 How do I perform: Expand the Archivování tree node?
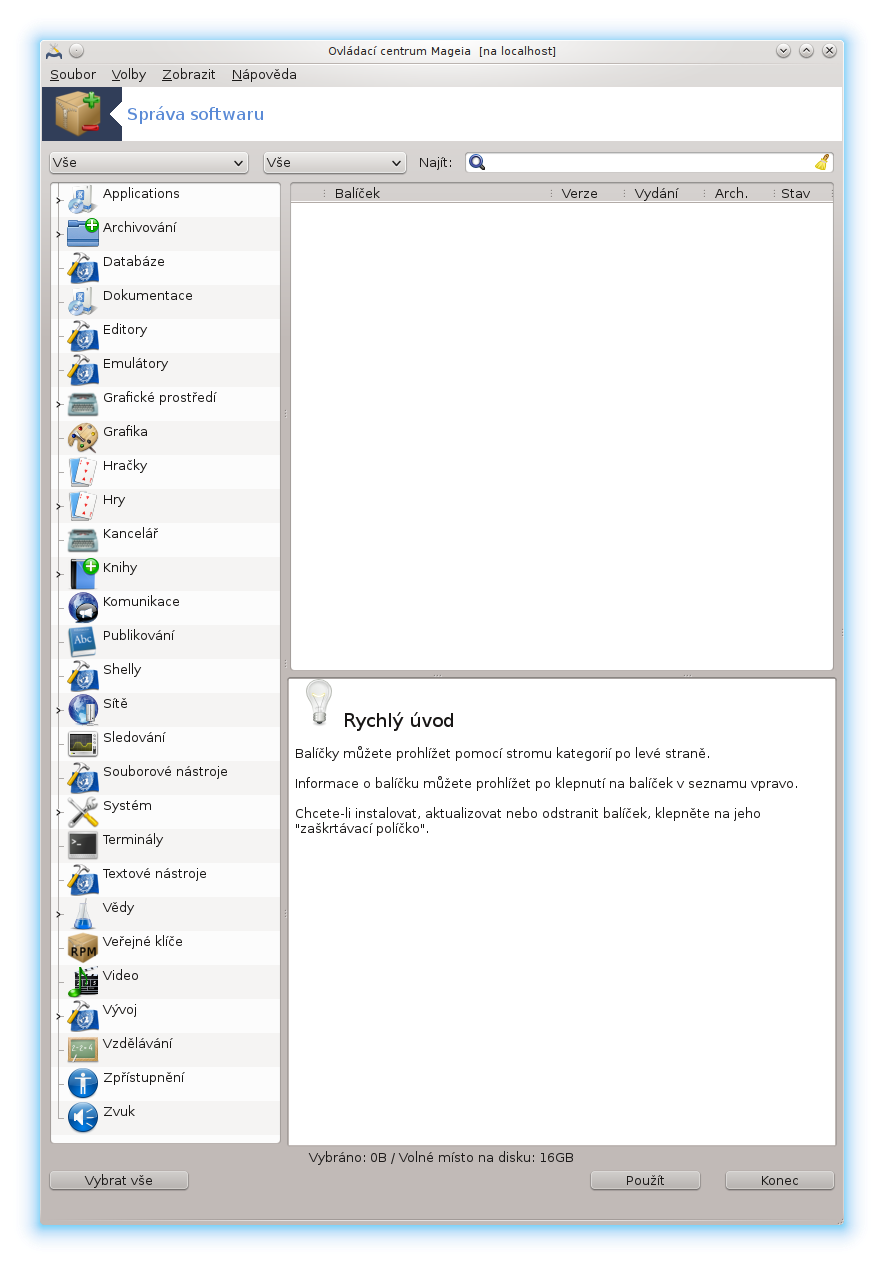(x=59, y=234)
